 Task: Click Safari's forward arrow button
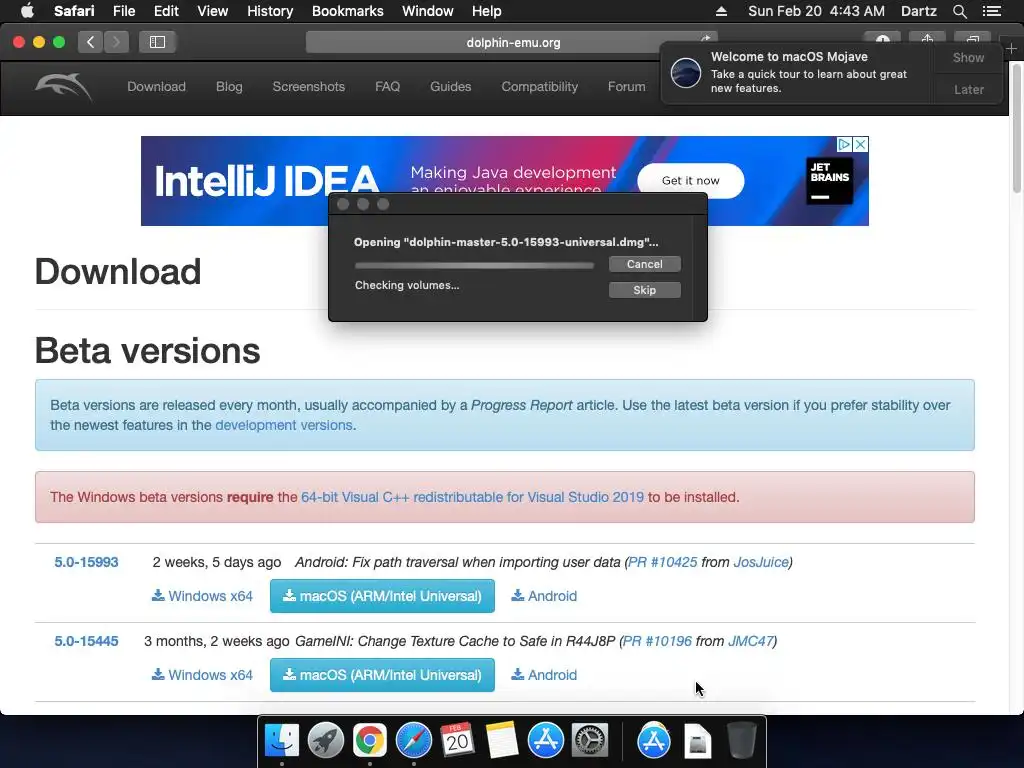(116, 42)
